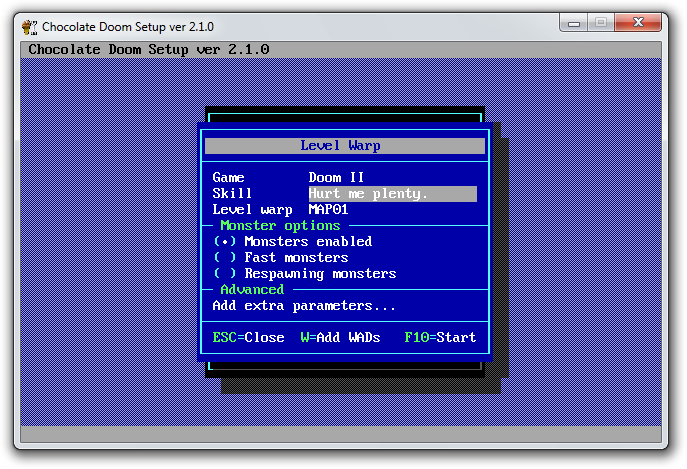Enable the Fast monsters option
Viewport: 687px width, 469px height.
[281, 258]
